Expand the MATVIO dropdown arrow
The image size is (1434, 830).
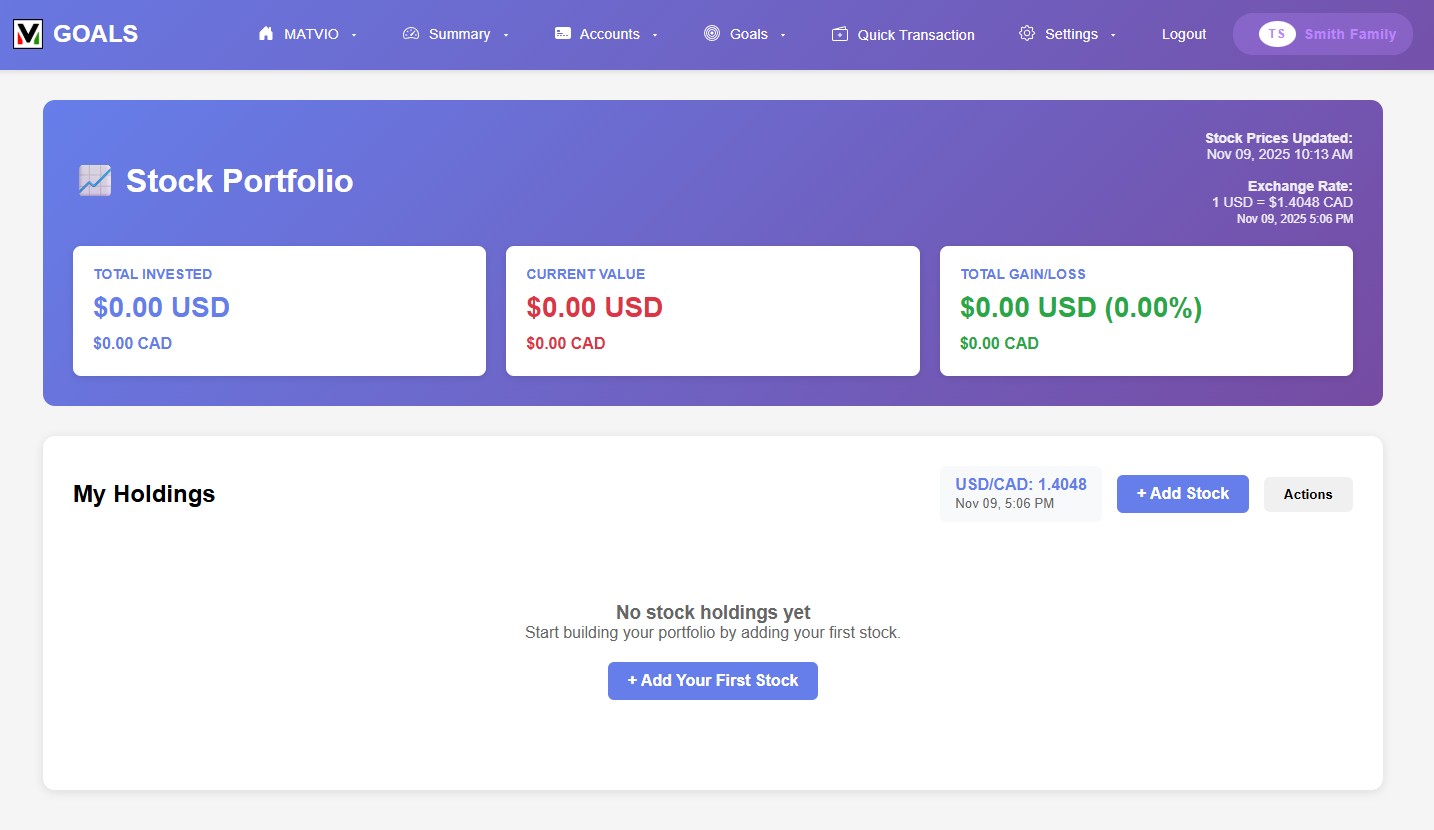[x=354, y=35]
